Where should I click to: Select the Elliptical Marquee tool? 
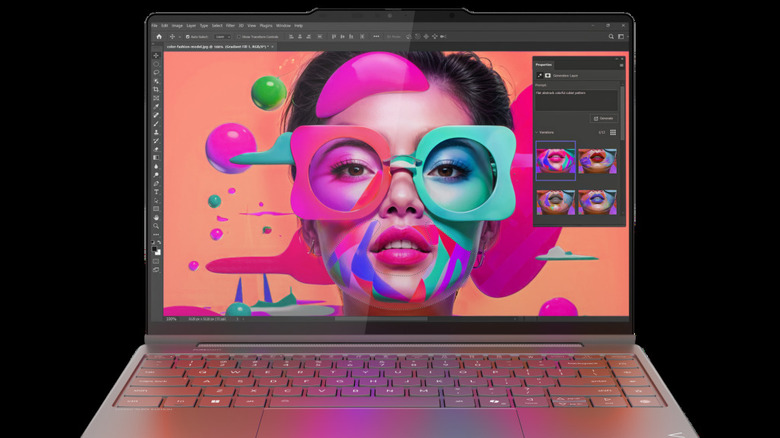[x=156, y=64]
